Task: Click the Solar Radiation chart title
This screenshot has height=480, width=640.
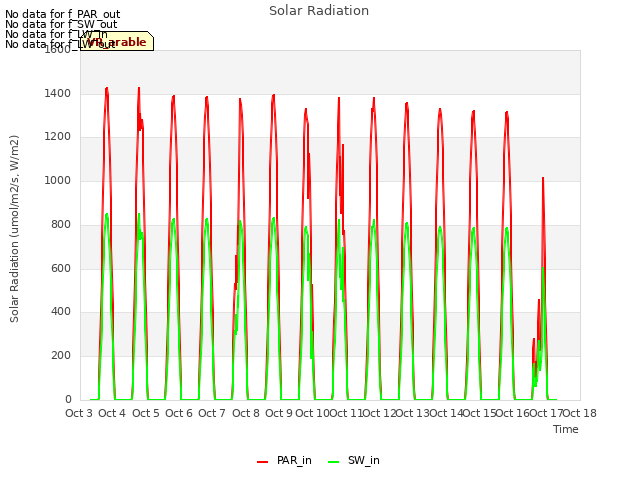Action: click(319, 11)
